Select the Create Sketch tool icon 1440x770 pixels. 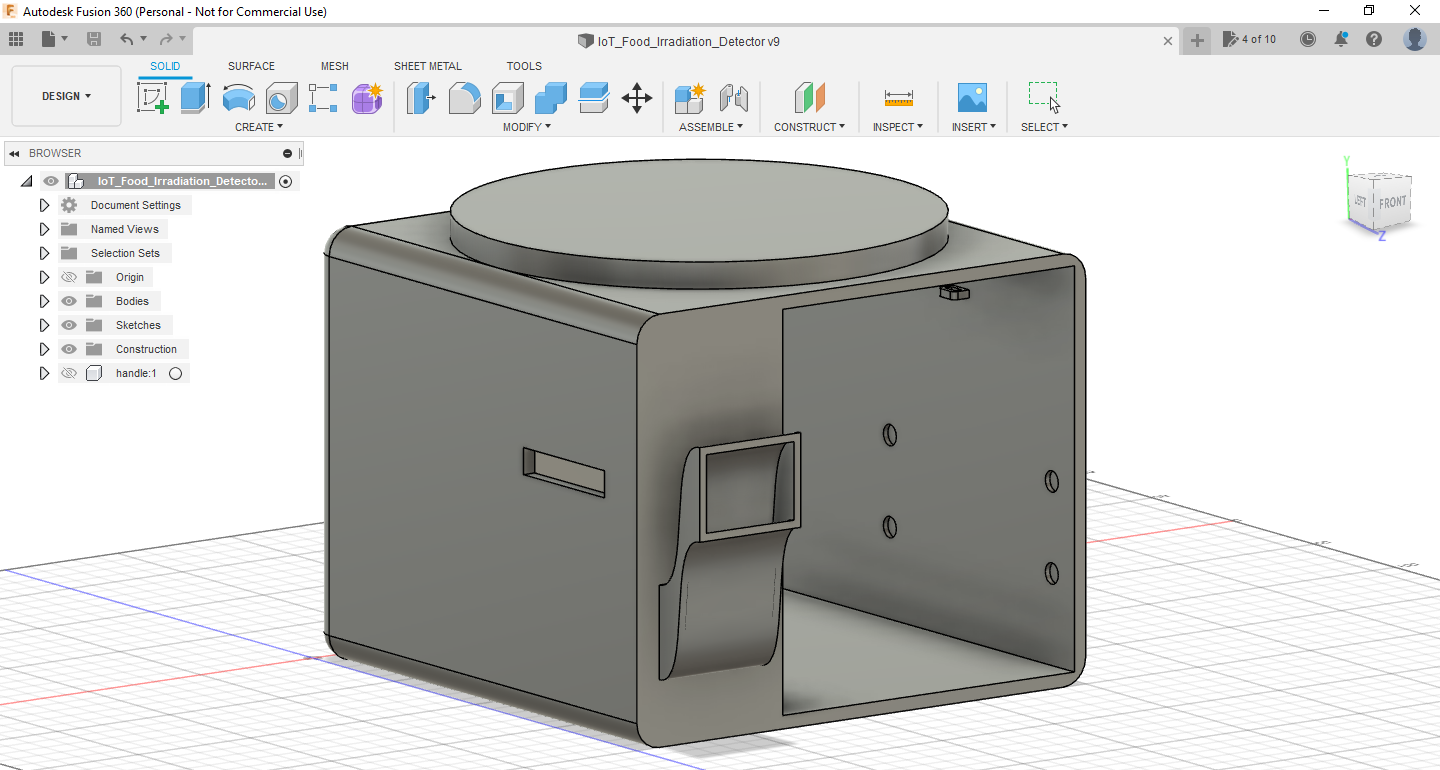click(x=152, y=98)
